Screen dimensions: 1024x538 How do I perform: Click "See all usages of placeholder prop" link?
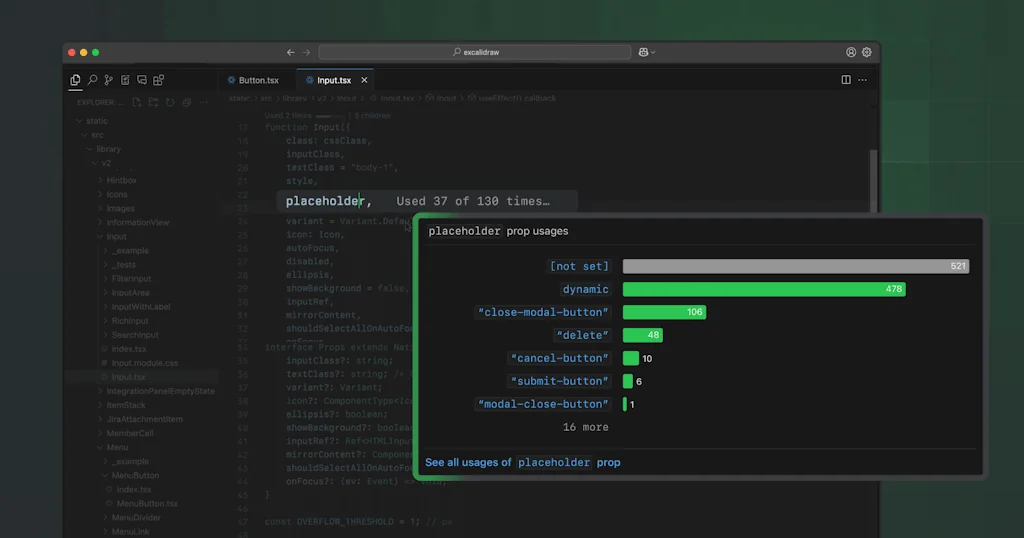pos(522,462)
